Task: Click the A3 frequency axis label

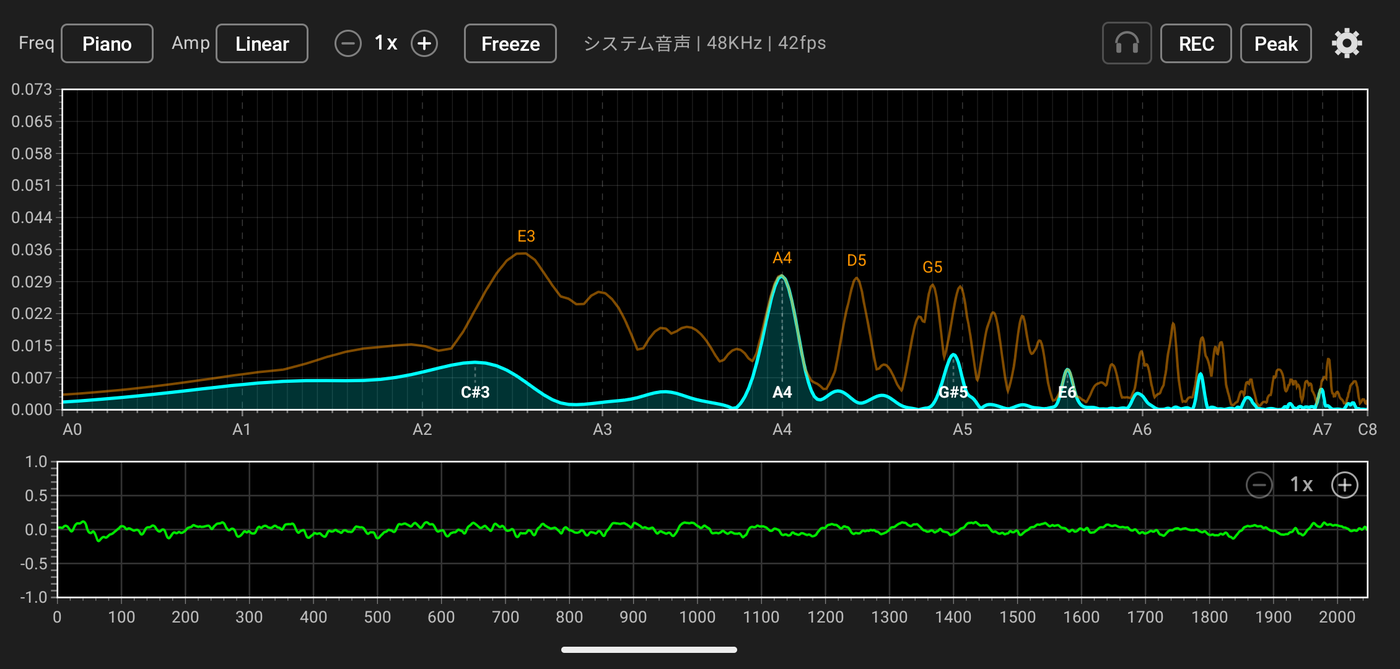Action: click(602, 430)
